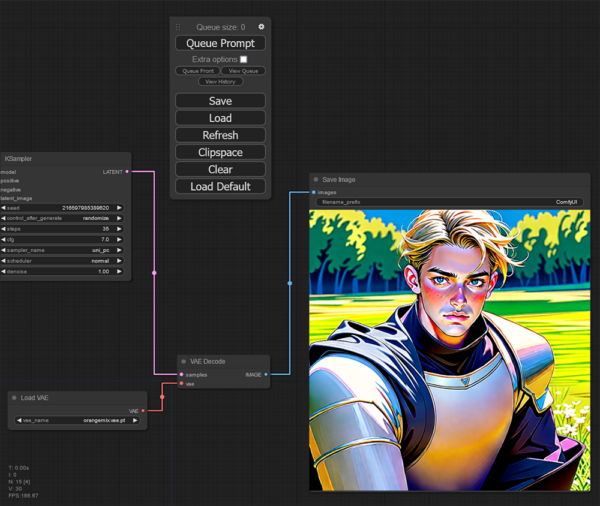Click the queue panel drag handle
The image size is (600, 506).
pyautogui.click(x=178, y=27)
